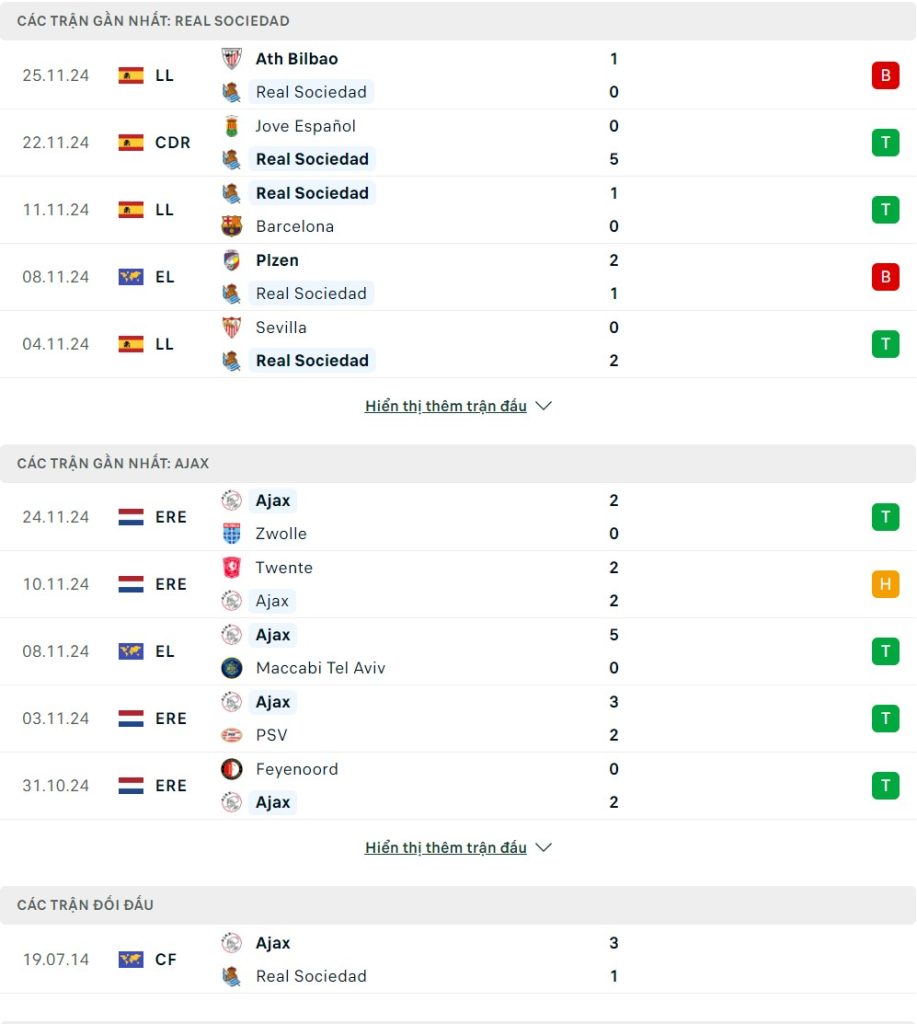
Task: Open 'Hiển thị thêm trận đấu' under Real Sociedad
Action: [446, 406]
